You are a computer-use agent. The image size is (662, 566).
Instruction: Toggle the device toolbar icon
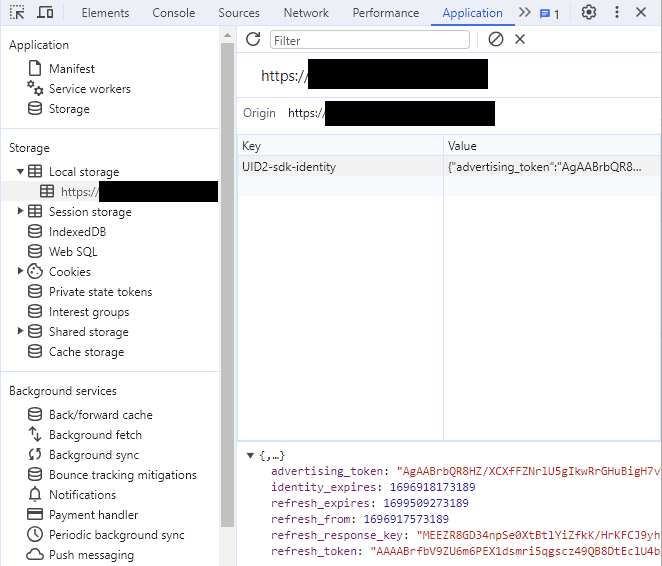tap(45, 13)
